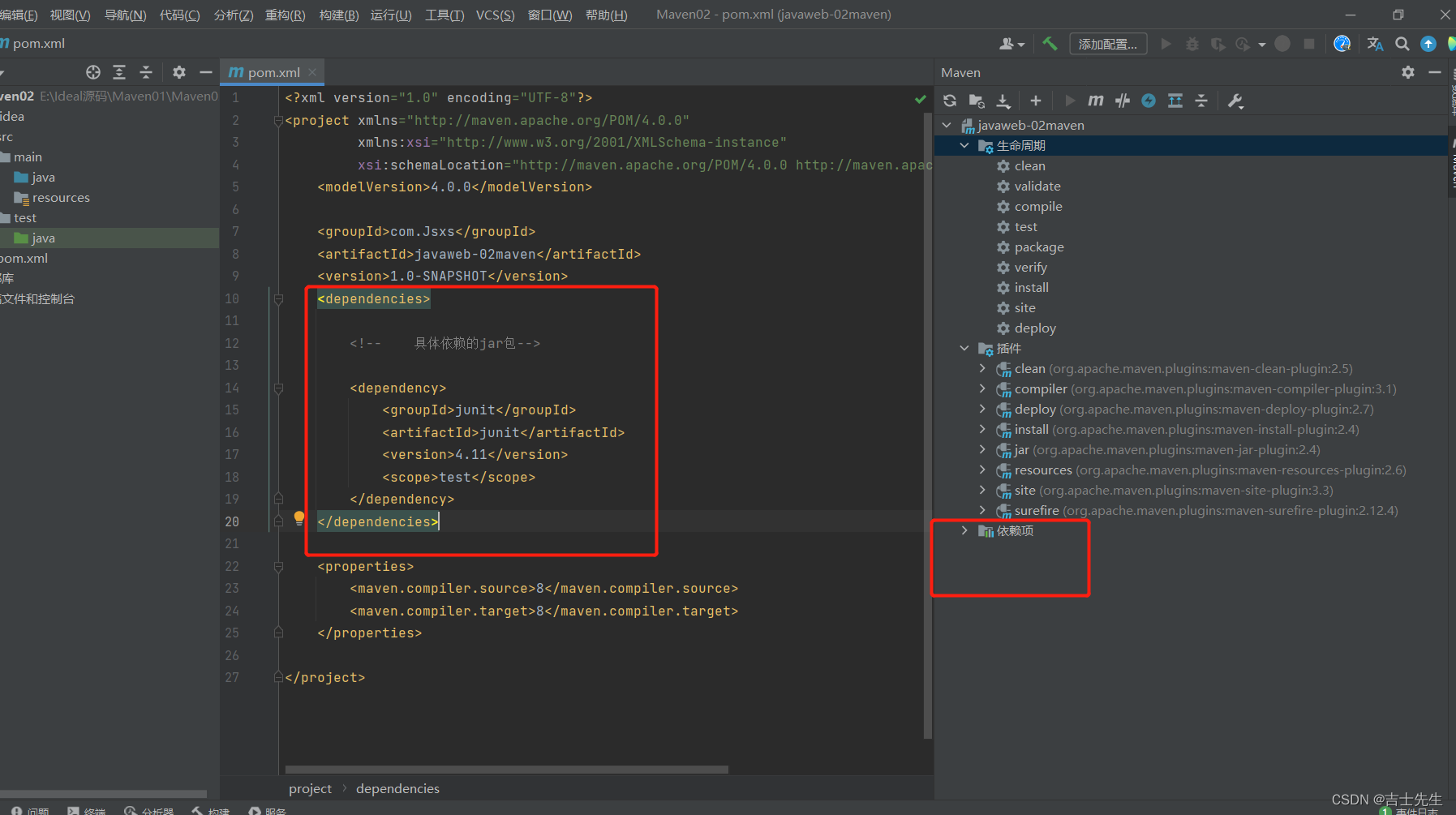Collapse the 生命周期 lifecycle node
Viewport: 1456px width, 815px height.
(964, 145)
